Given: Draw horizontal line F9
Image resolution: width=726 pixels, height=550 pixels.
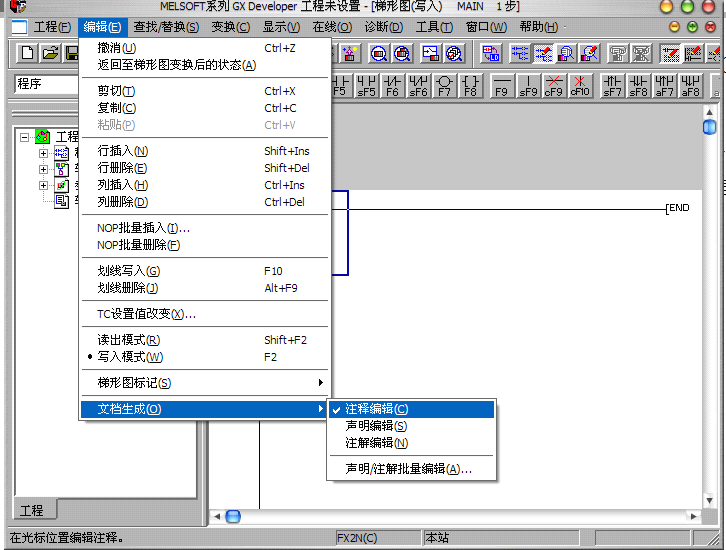Looking at the screenshot, I should coord(502,86).
